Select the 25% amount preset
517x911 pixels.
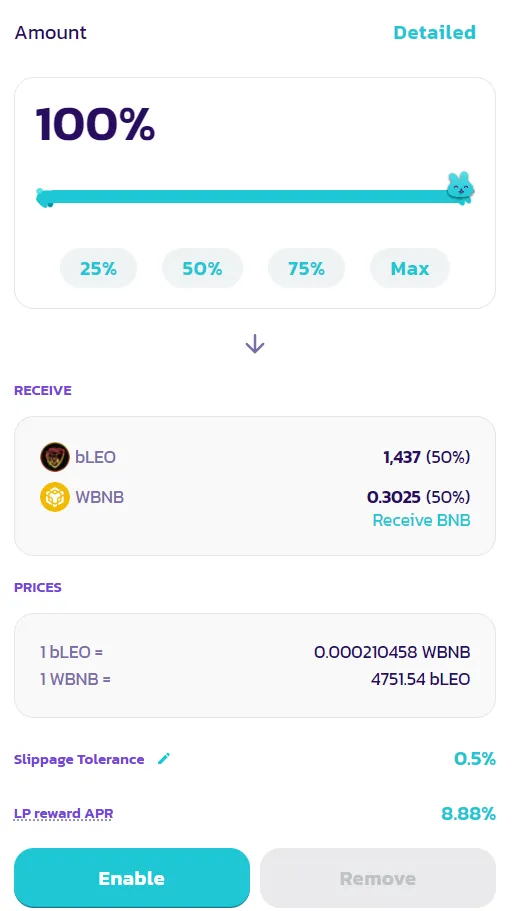click(x=98, y=268)
